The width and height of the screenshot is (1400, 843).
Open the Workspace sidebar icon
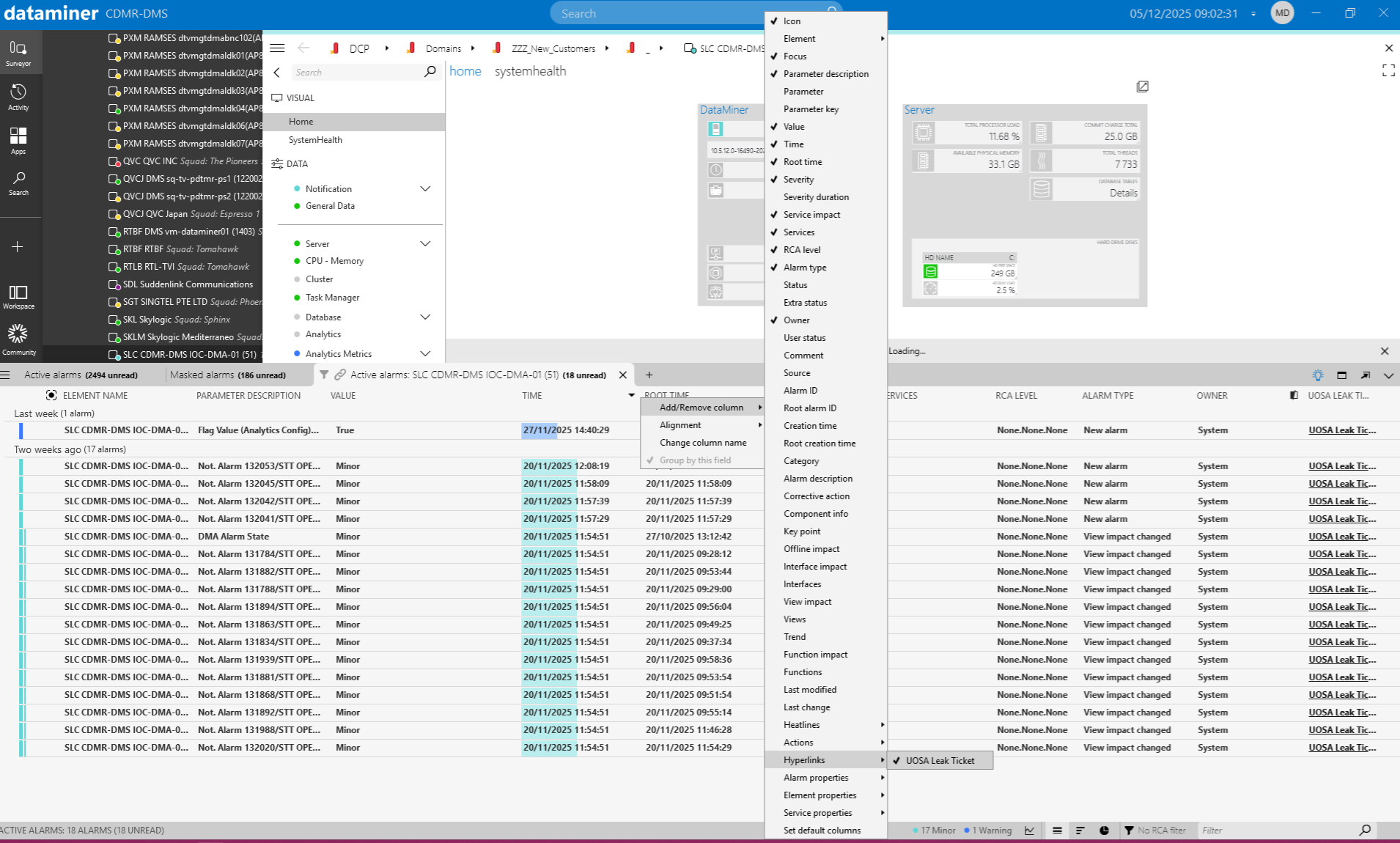18,297
